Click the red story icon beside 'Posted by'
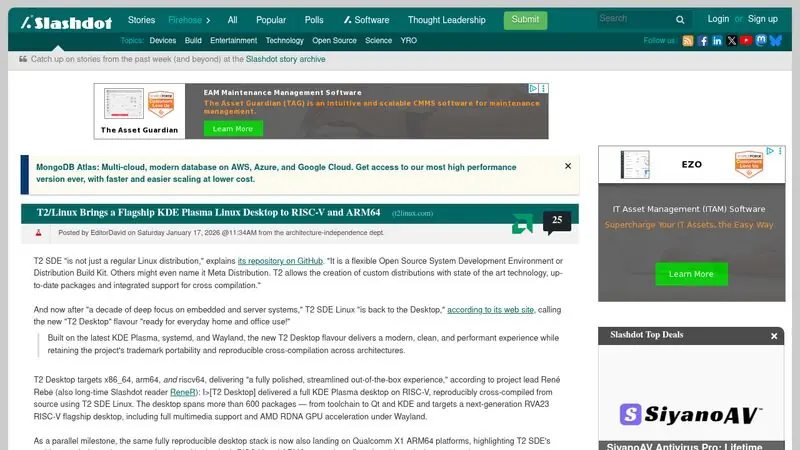 coord(38,233)
